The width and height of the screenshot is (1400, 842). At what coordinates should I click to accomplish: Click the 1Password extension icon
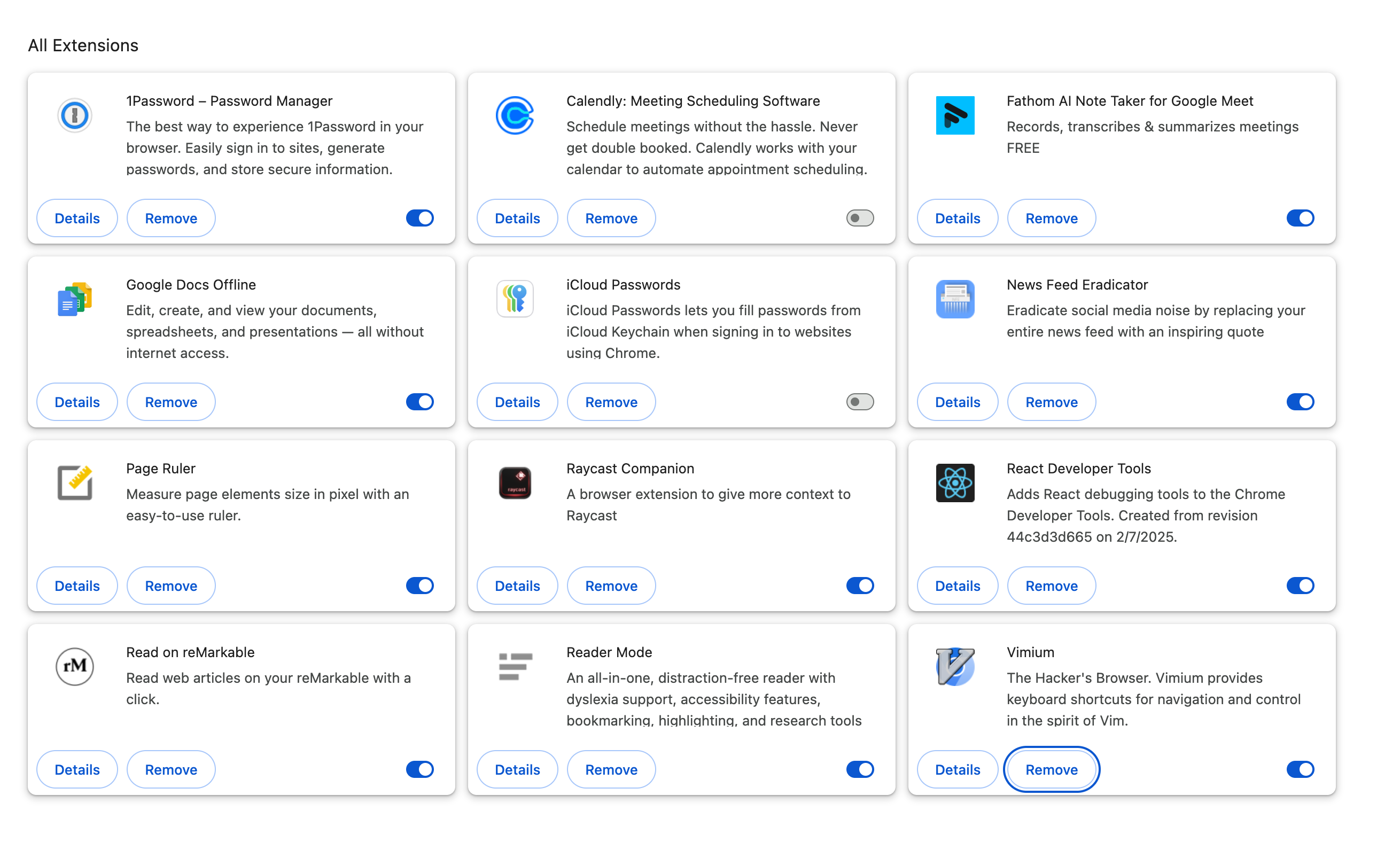pos(74,116)
